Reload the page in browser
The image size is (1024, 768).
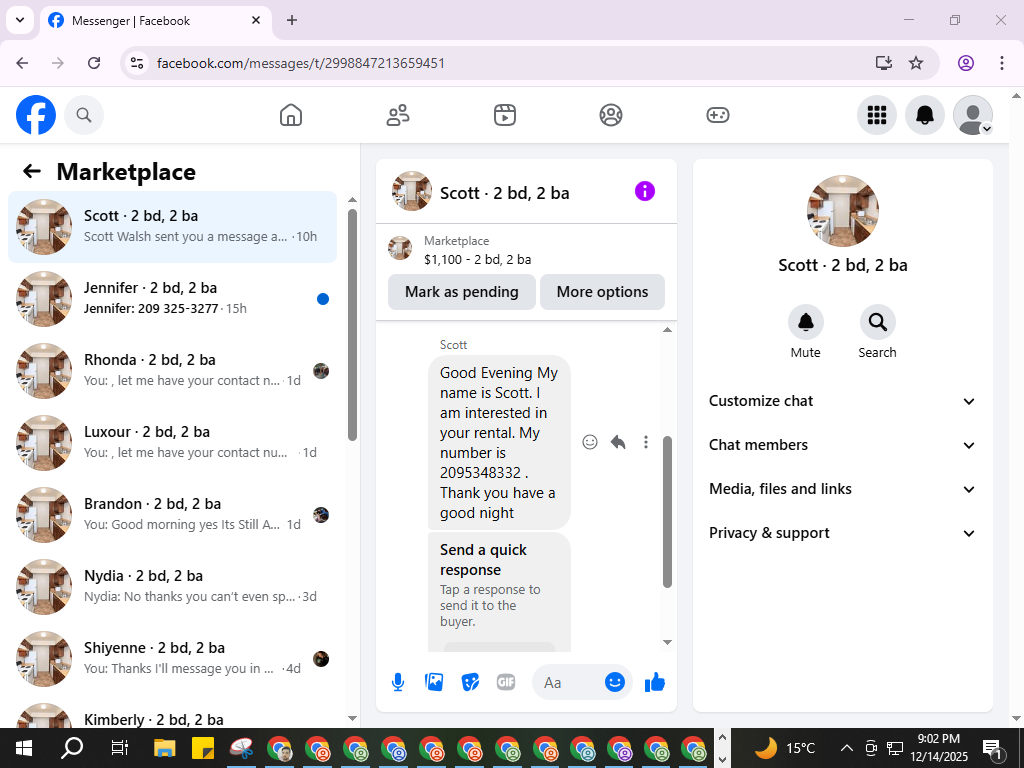click(x=94, y=63)
